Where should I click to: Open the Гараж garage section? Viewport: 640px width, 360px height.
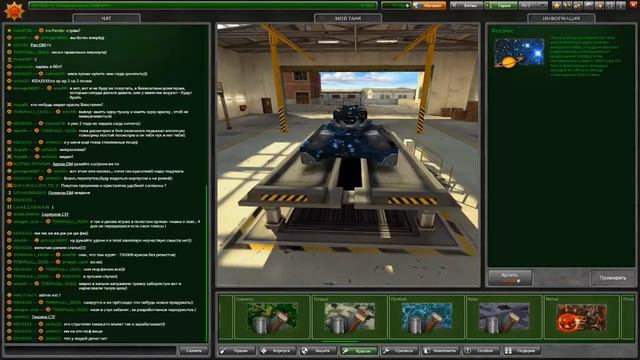click(500, 5)
